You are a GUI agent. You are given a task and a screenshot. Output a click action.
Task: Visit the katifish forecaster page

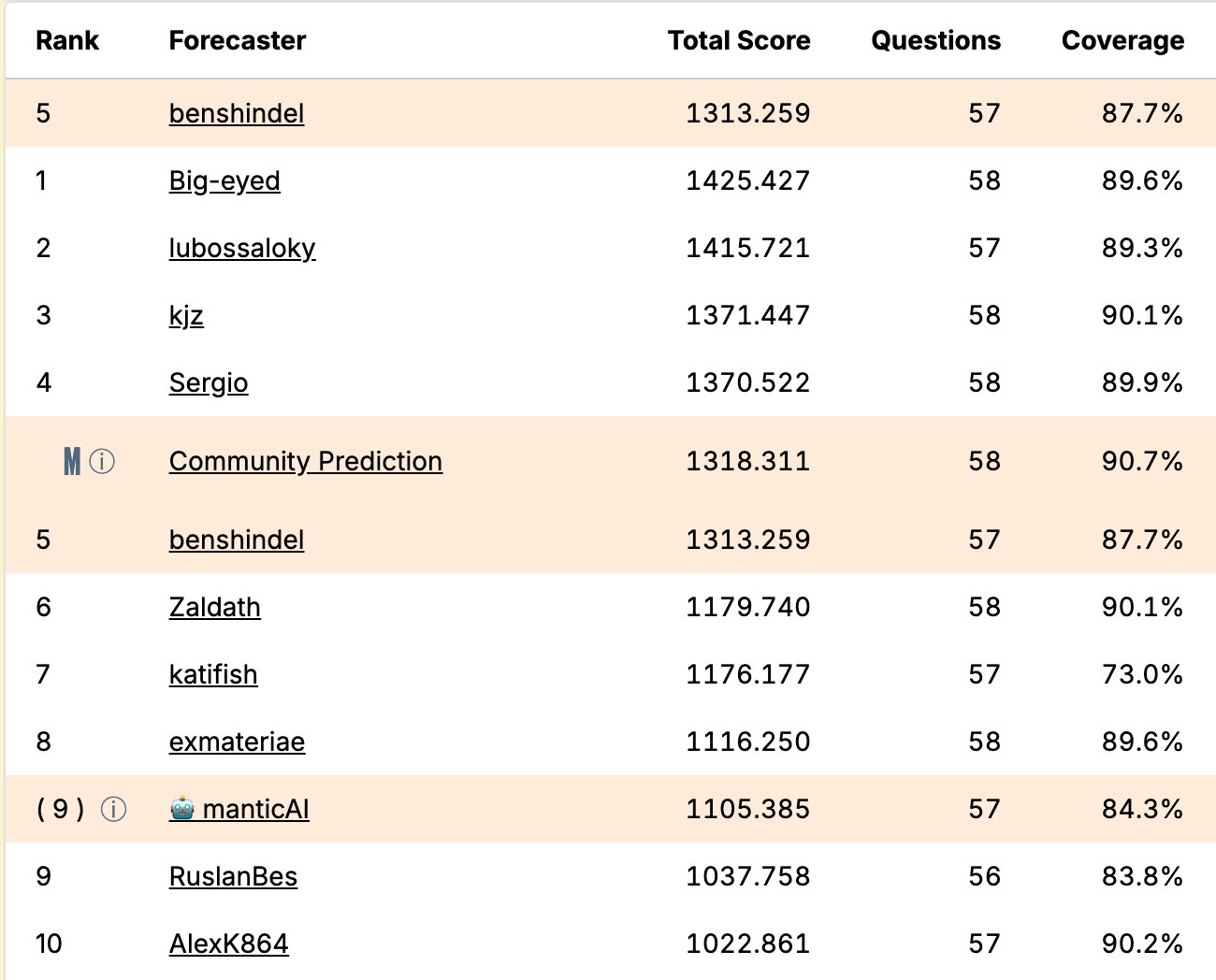click(x=213, y=674)
